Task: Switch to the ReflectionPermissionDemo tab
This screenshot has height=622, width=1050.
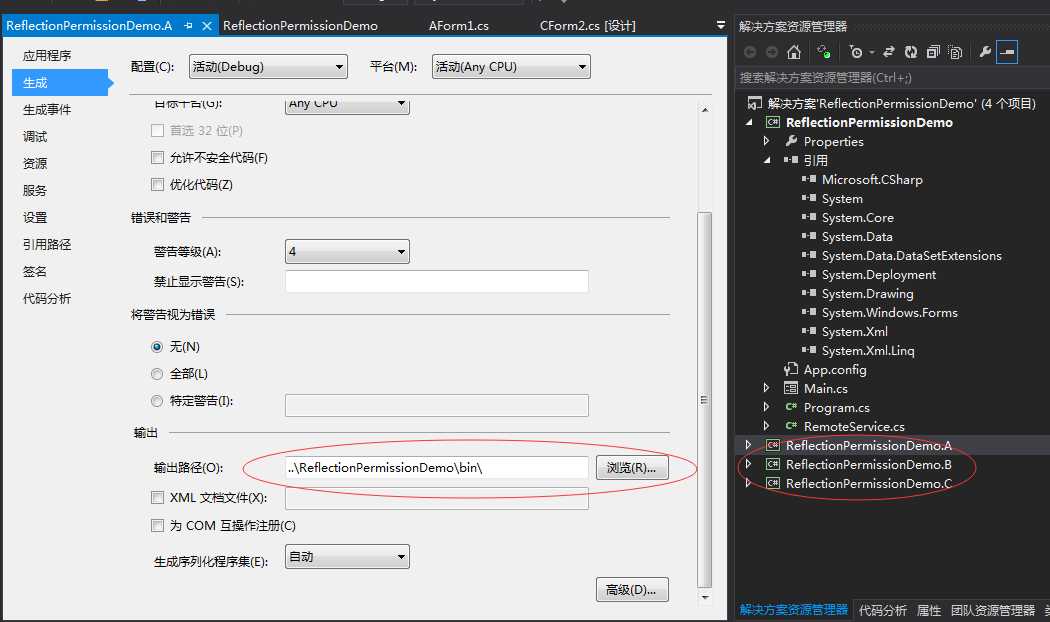Action: tap(300, 25)
